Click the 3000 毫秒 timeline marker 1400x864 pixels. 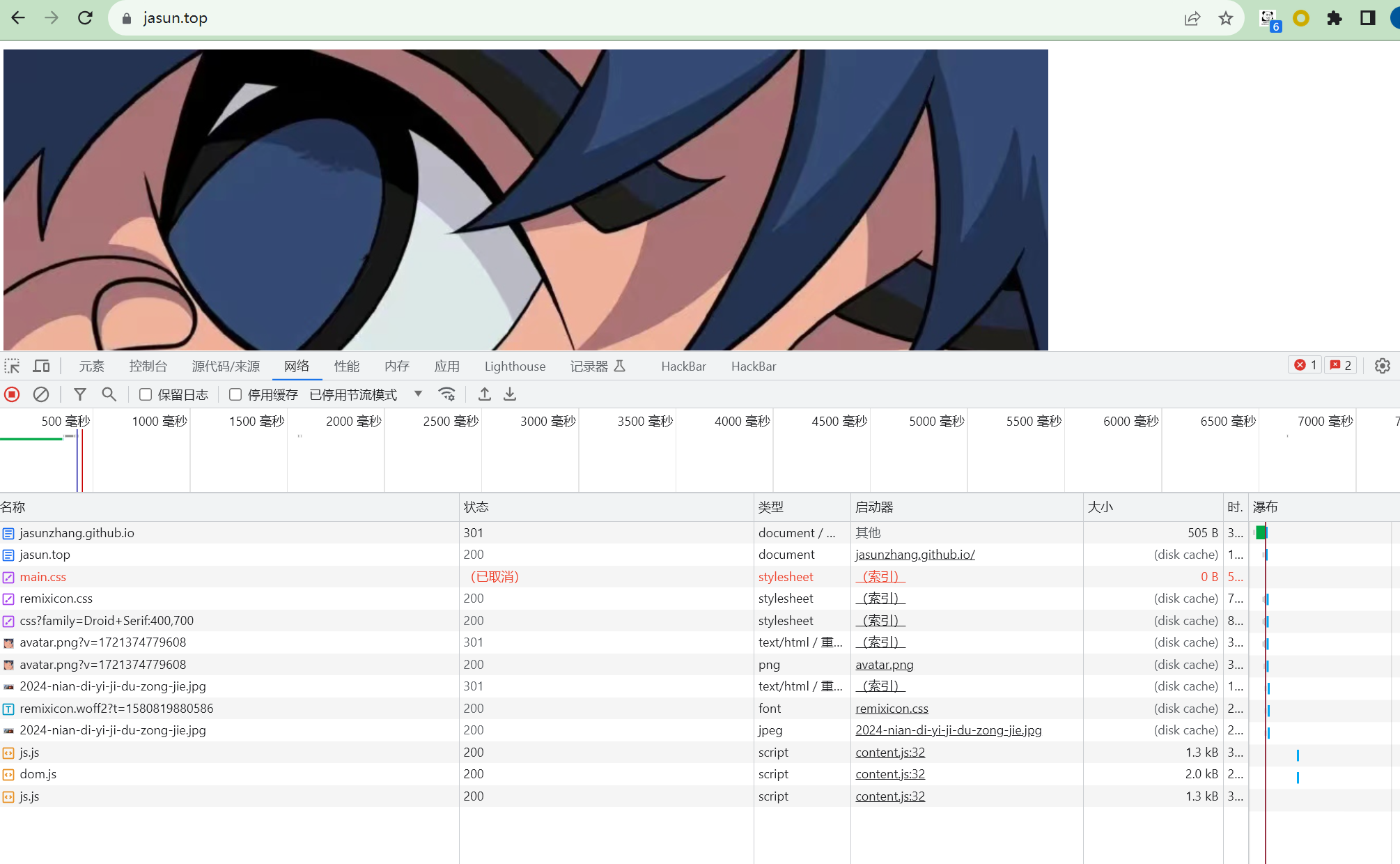click(x=548, y=422)
